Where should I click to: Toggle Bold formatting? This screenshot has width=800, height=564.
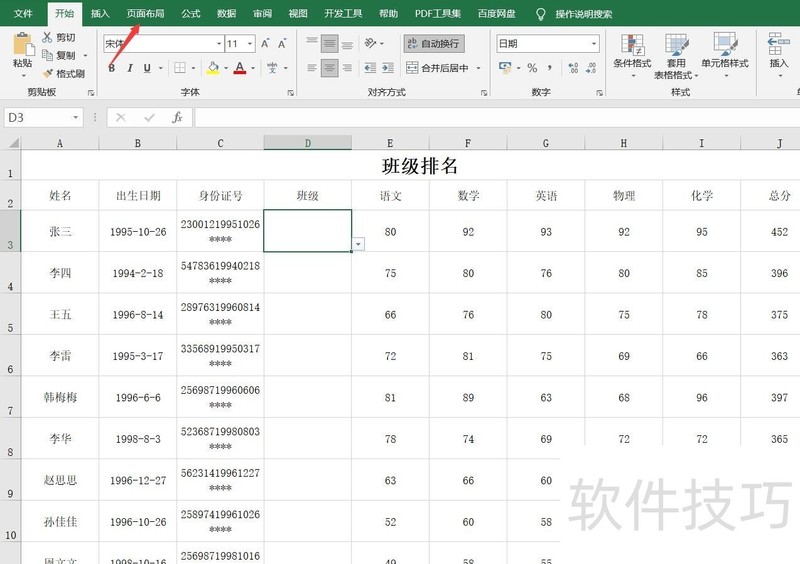click(112, 68)
